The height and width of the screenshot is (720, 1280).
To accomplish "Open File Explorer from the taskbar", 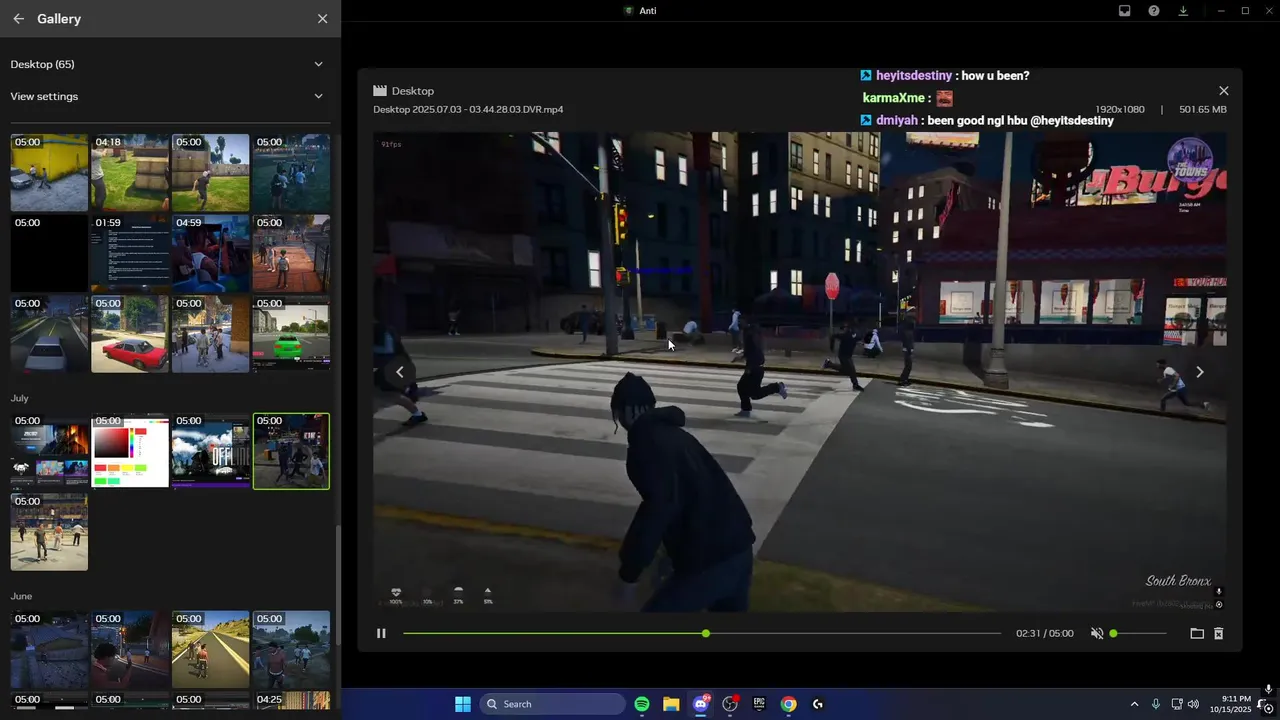I will 671,704.
